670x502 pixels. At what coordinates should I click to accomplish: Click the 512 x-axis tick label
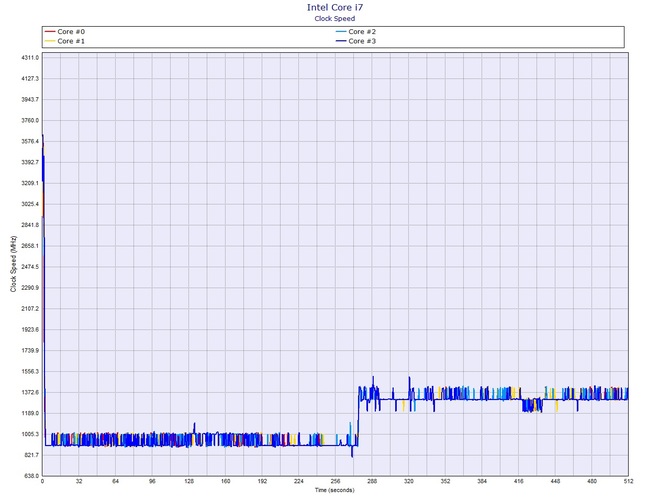(629, 481)
